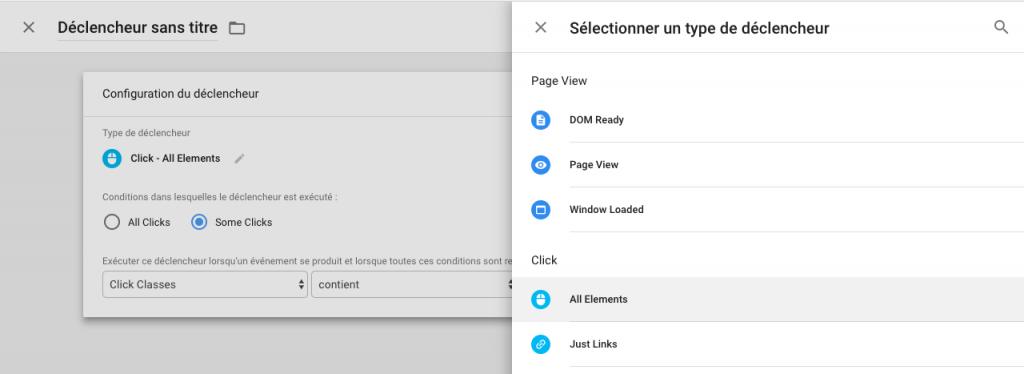The height and width of the screenshot is (374, 1024).
Task: Edit the title Déclencheur sans titre
Action: pos(137,28)
